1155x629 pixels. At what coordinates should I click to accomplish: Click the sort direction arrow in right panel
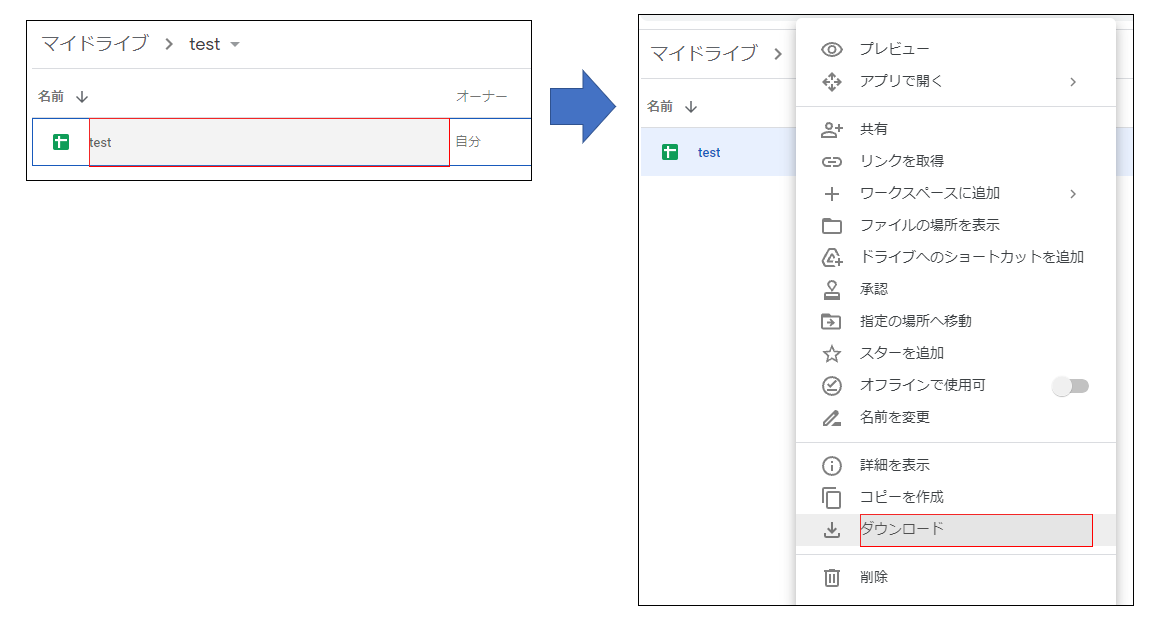(691, 106)
